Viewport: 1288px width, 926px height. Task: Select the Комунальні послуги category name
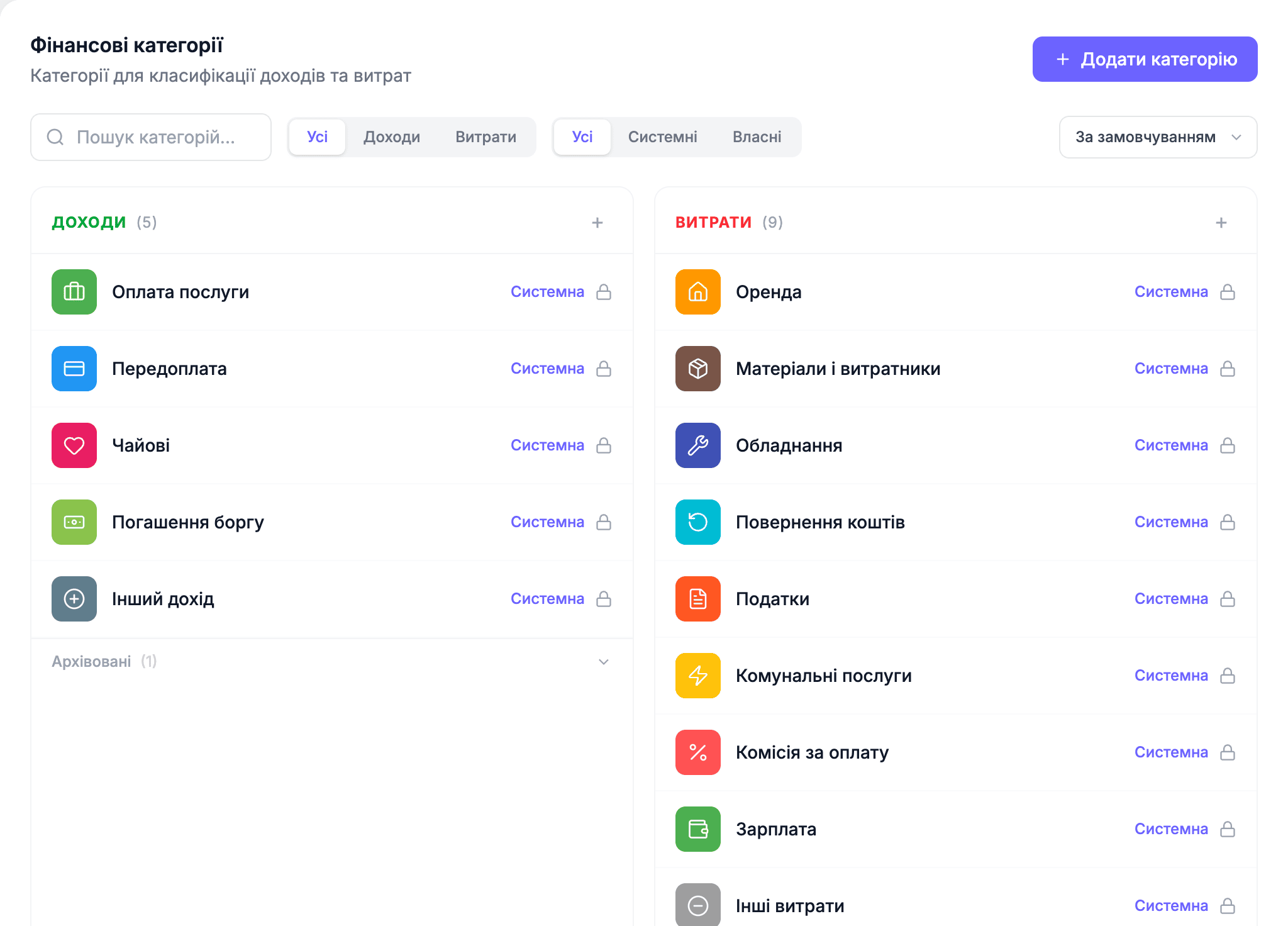824,676
